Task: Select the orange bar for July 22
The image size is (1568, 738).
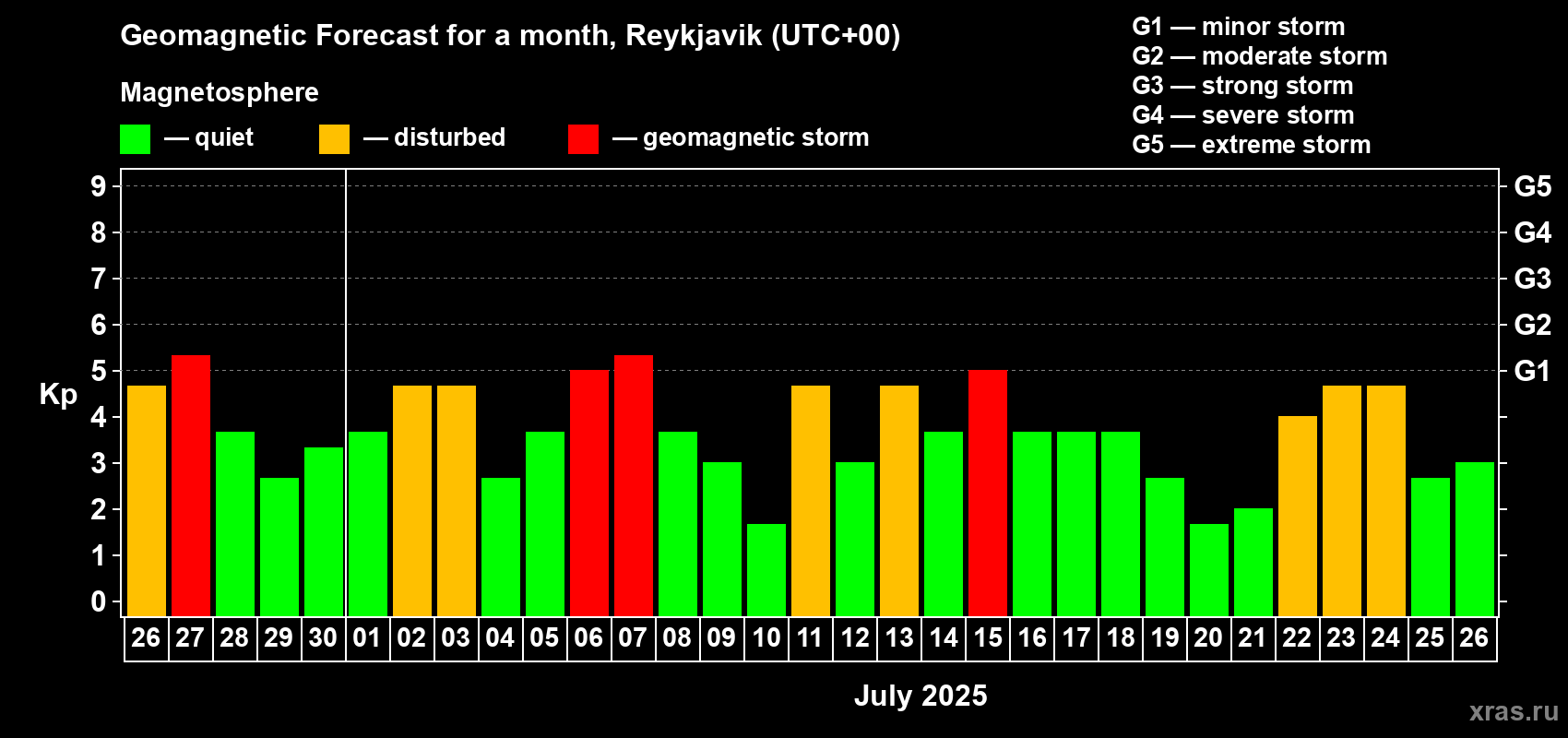Action: (1298, 516)
